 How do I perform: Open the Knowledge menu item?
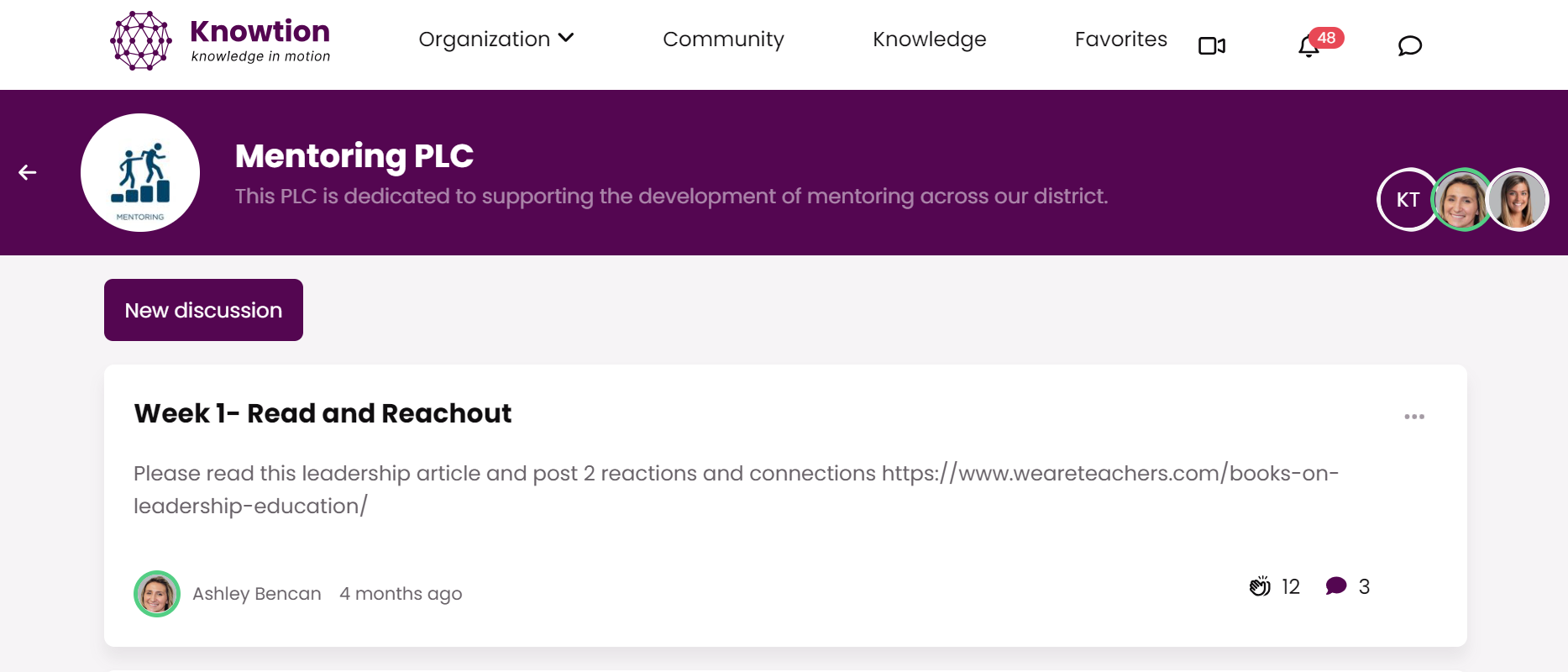click(929, 39)
